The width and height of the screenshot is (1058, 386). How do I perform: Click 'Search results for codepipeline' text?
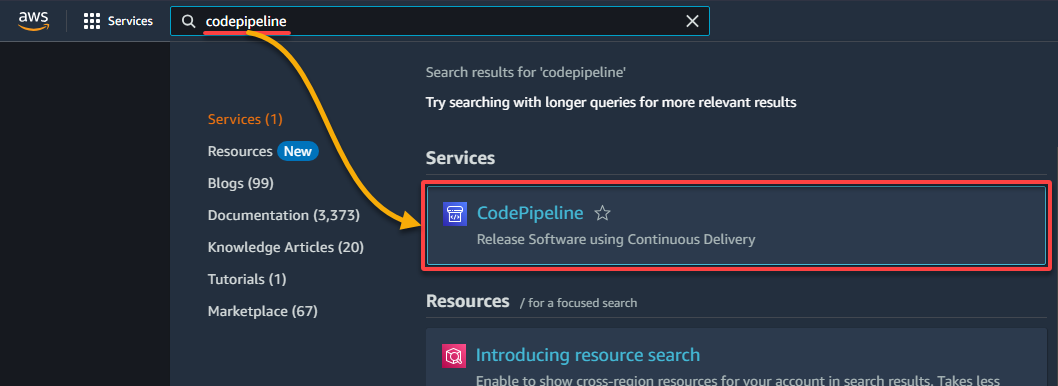[x=526, y=73]
